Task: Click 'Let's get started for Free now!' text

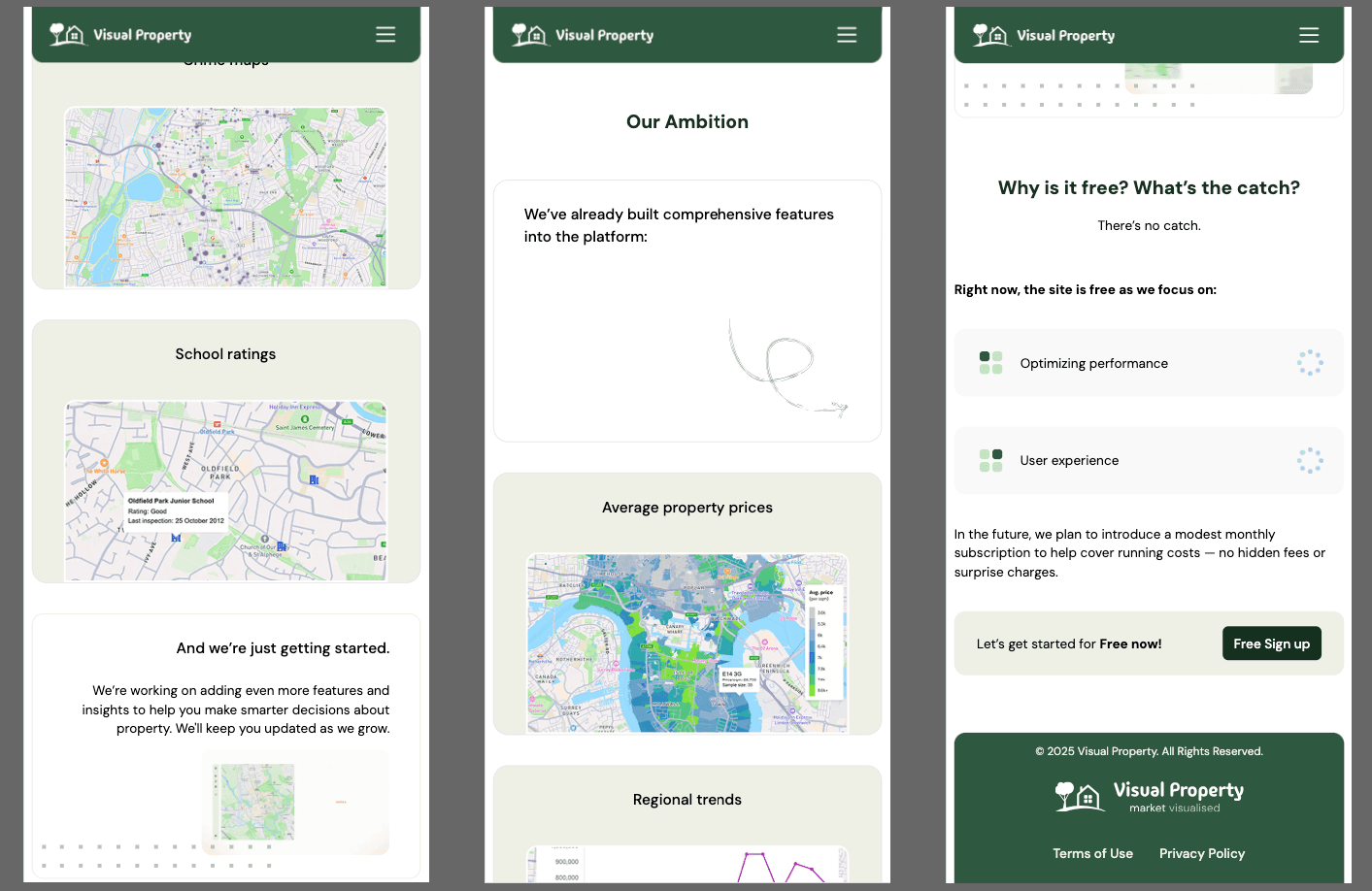Action: coord(1069,643)
